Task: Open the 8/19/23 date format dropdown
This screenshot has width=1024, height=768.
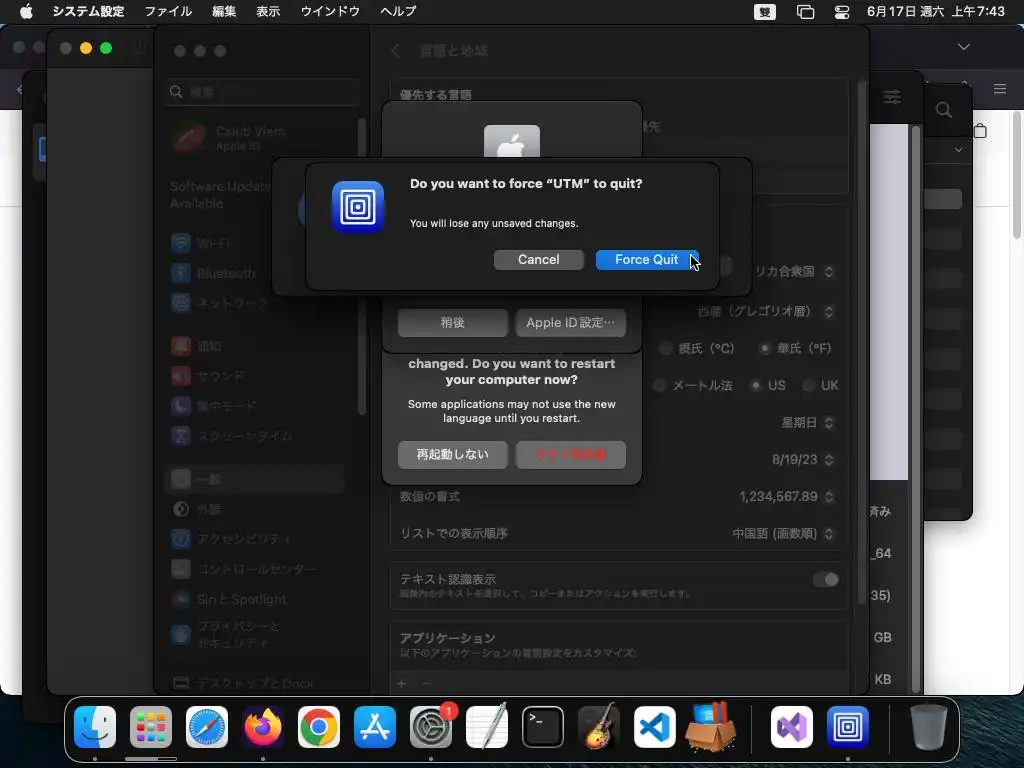Action: pyautogui.click(x=803, y=460)
